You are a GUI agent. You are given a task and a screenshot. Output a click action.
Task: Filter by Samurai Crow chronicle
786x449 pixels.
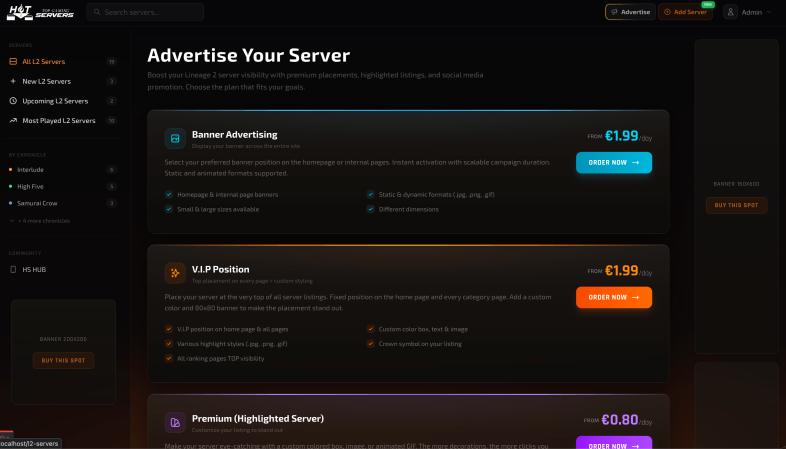pos(63,203)
